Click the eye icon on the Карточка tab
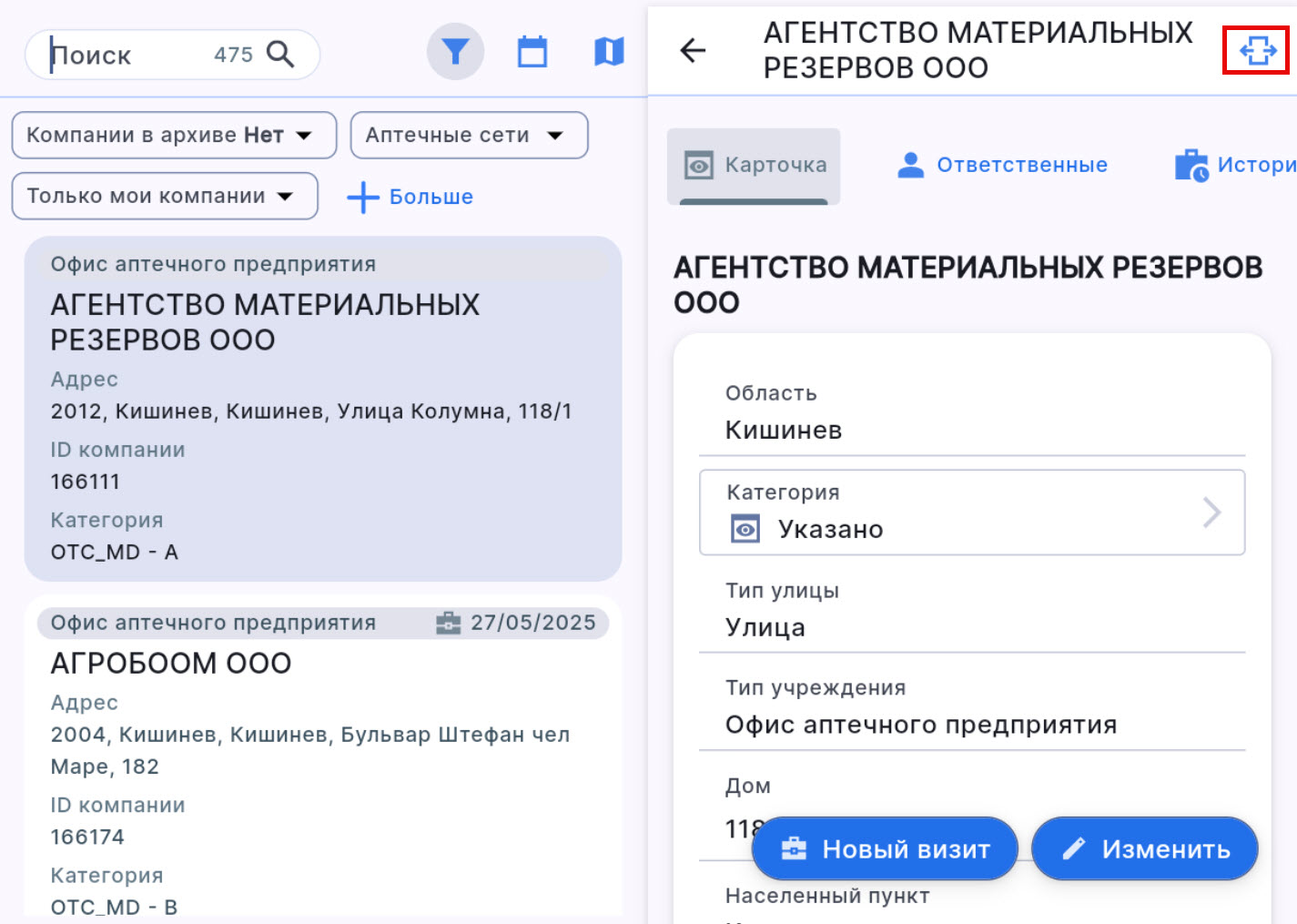Image resolution: width=1297 pixels, height=924 pixels. click(698, 166)
